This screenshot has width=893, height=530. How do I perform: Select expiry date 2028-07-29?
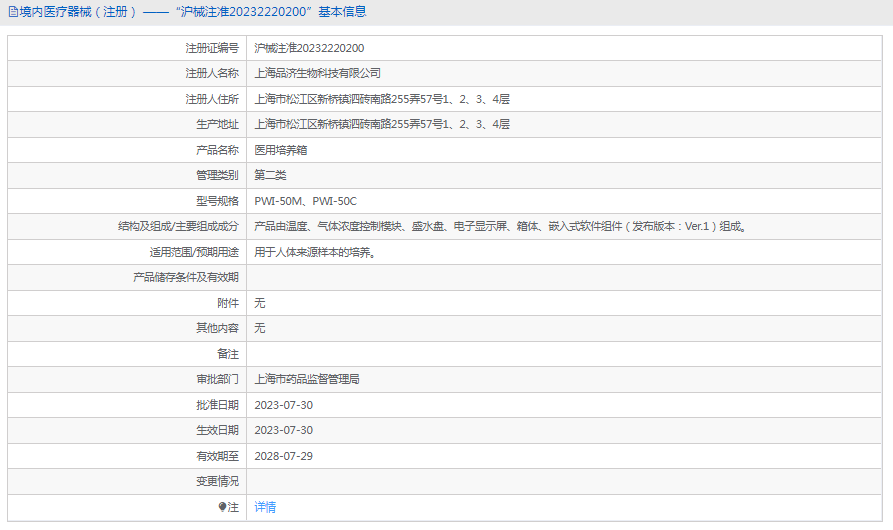coord(284,456)
